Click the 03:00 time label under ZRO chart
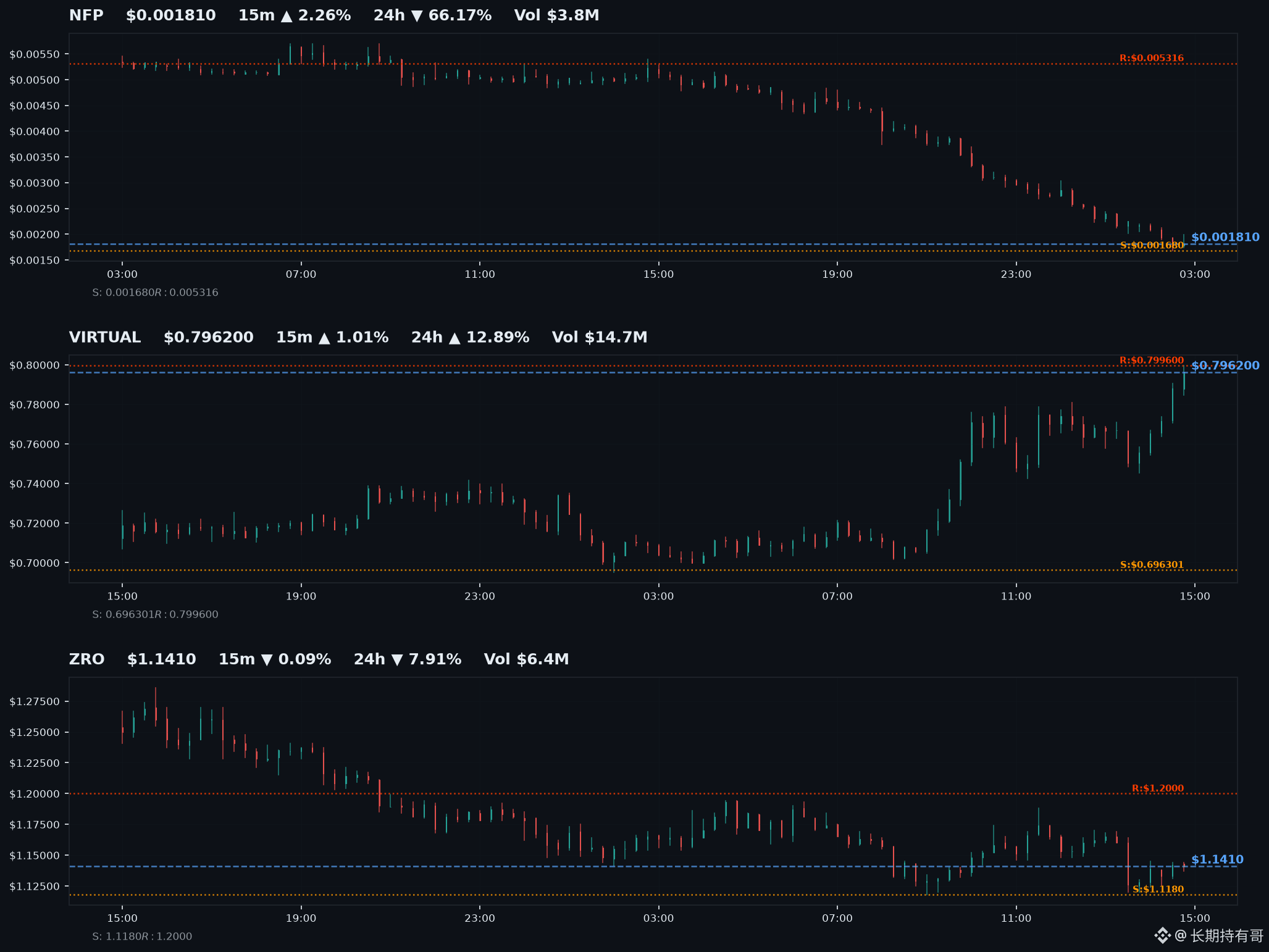The width and height of the screenshot is (1269, 952). [x=658, y=919]
